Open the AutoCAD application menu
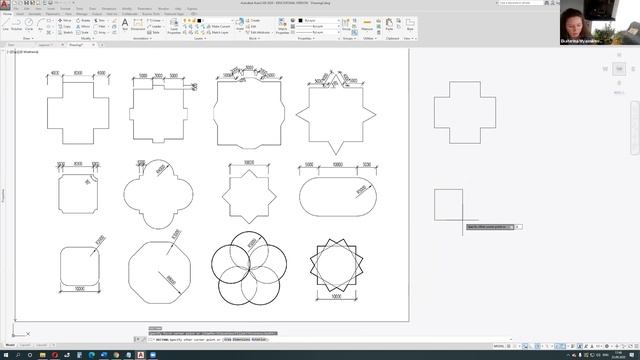The height and width of the screenshot is (360, 640). click(5, 4)
